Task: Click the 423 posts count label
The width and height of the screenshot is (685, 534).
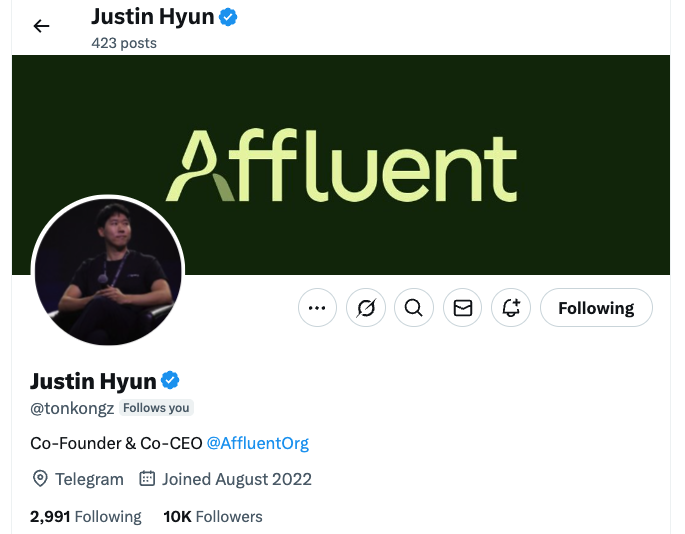Action: coord(124,43)
